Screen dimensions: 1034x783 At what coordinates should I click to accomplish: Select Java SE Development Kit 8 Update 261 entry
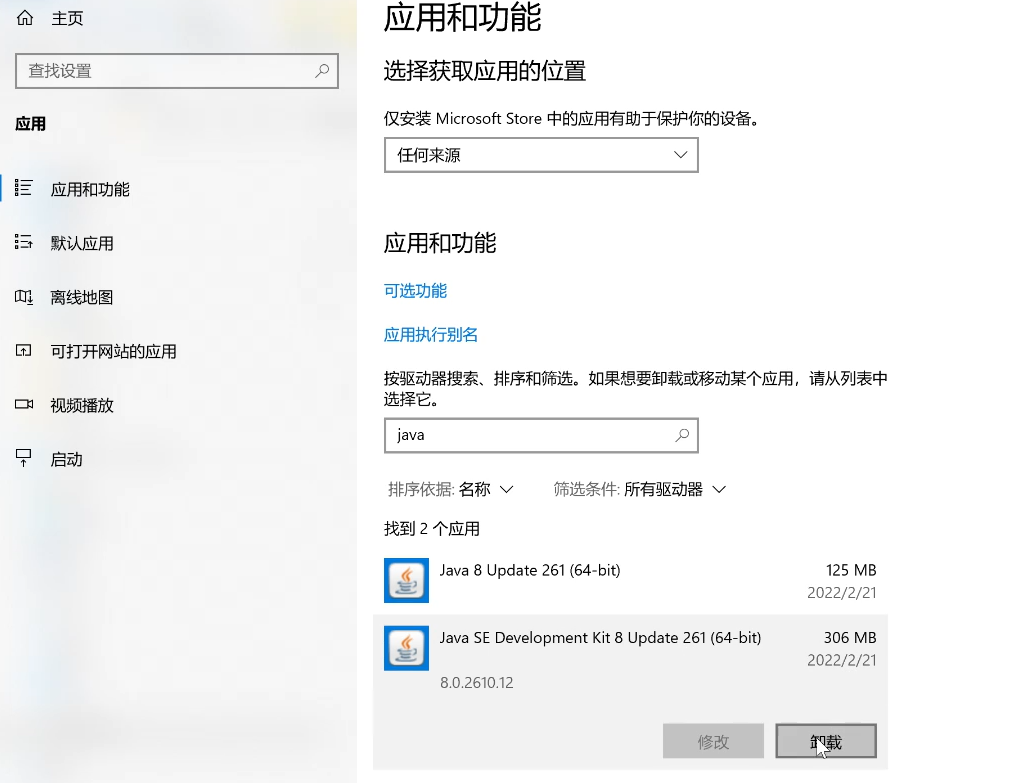(x=630, y=692)
